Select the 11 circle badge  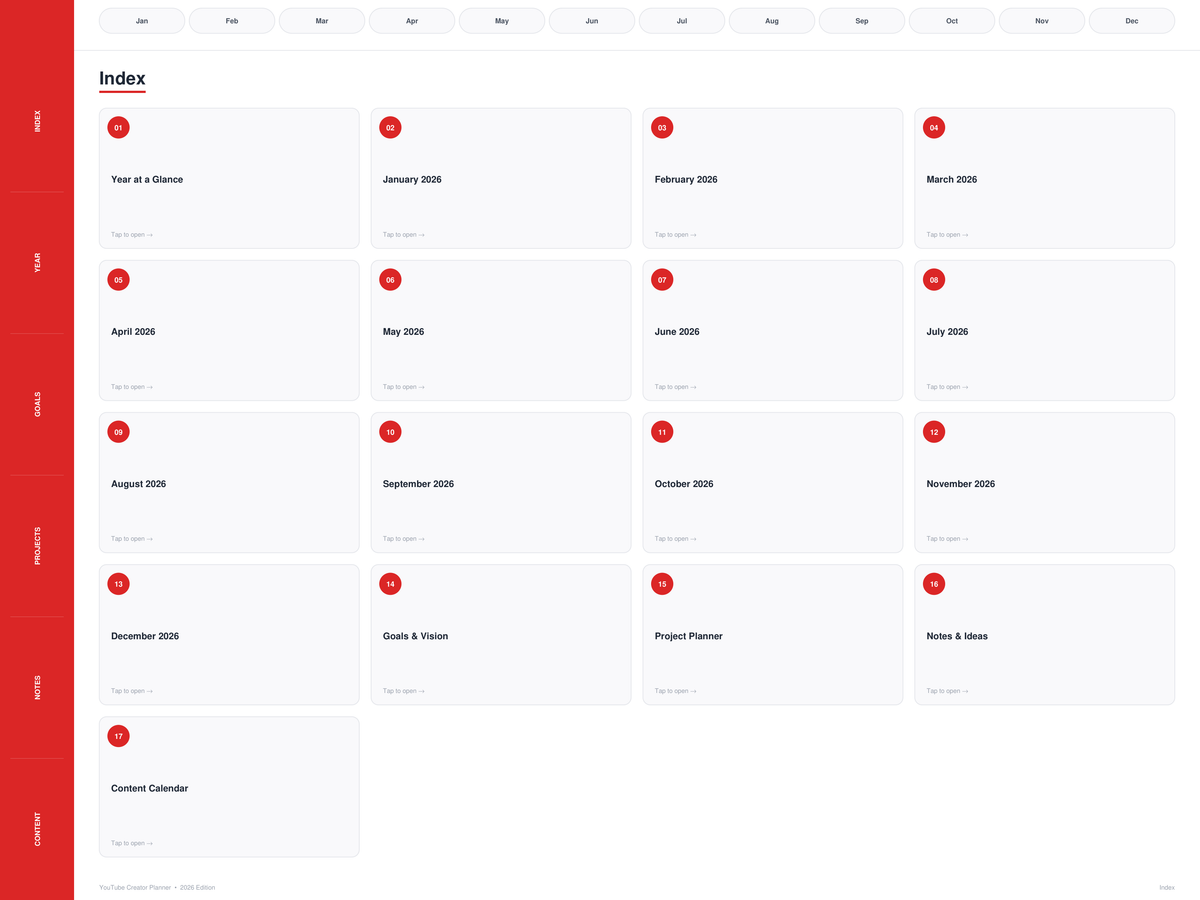662,432
